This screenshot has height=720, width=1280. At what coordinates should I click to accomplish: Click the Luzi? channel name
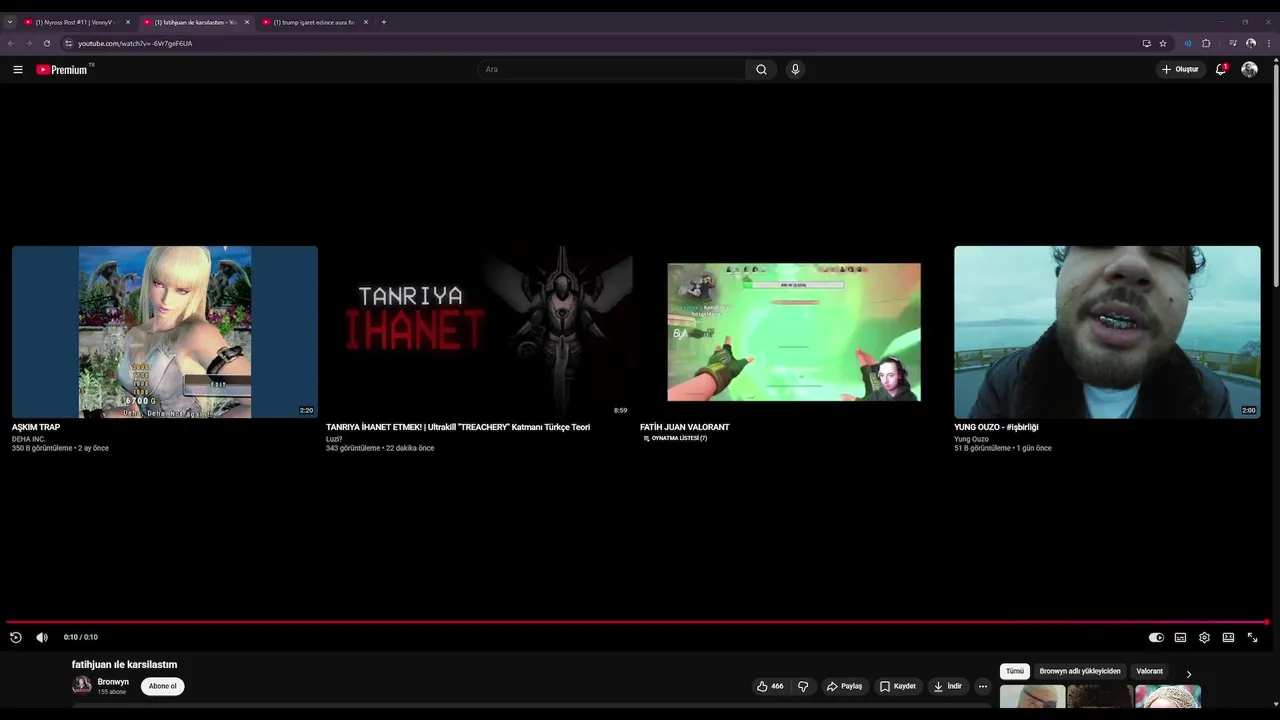pos(334,439)
